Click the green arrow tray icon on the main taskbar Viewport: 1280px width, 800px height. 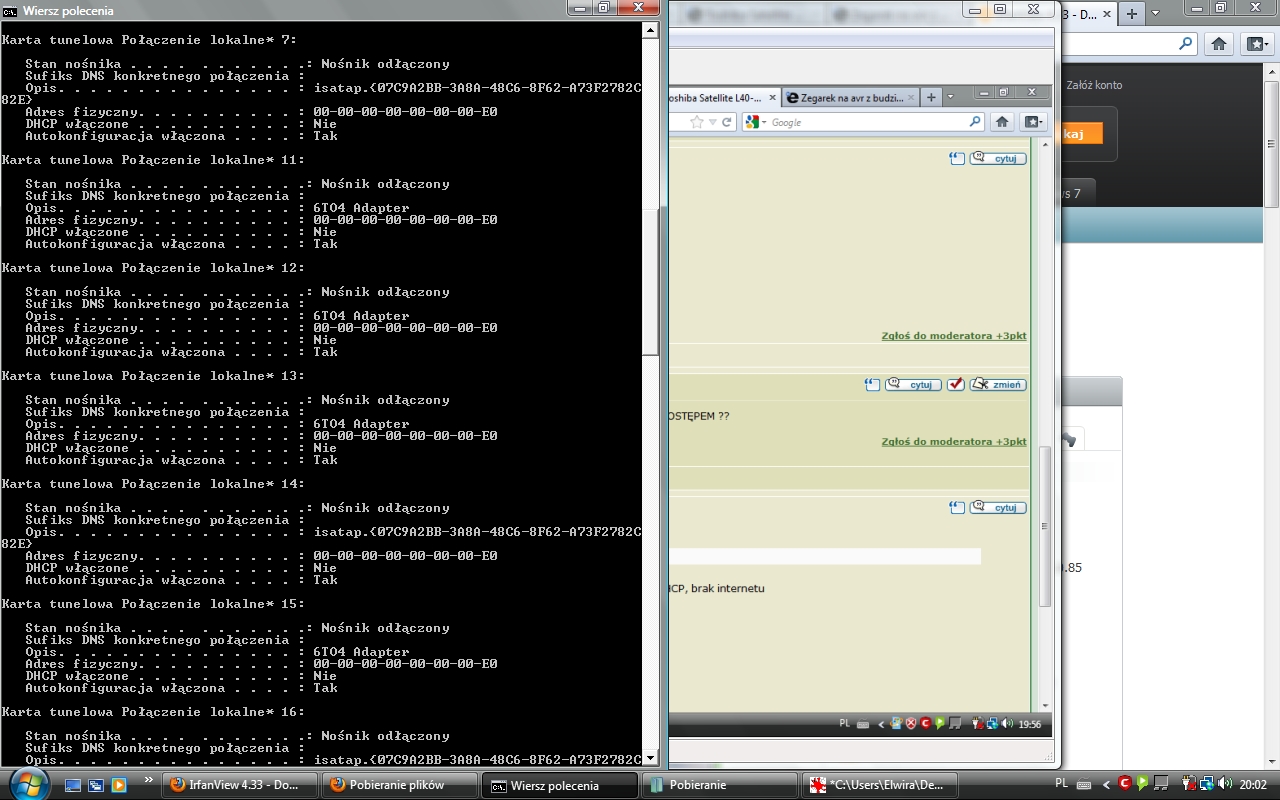1142,783
